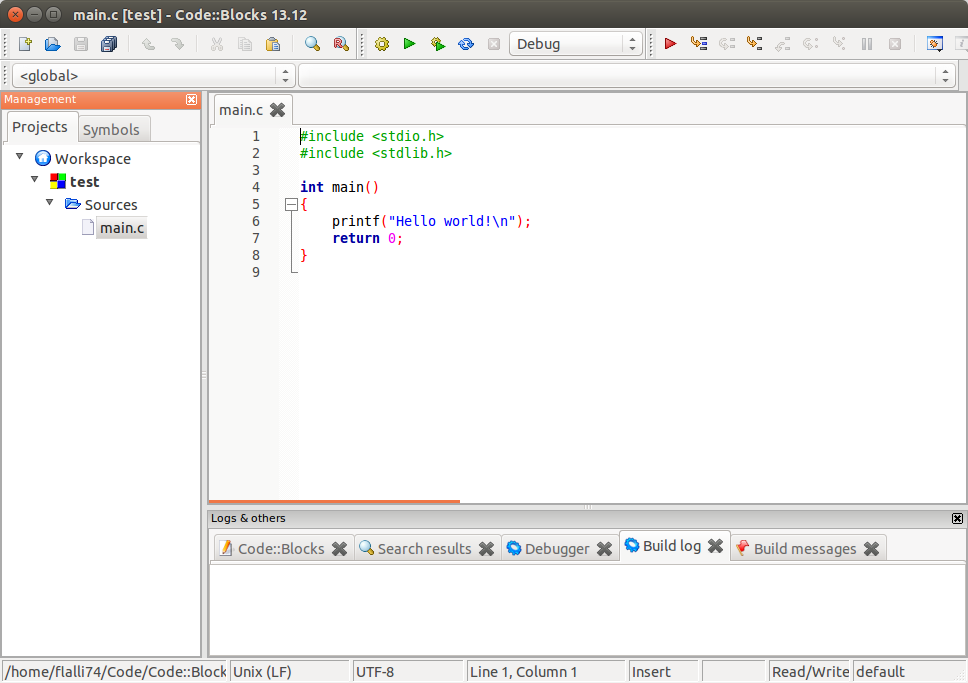Image resolution: width=968 pixels, height=683 pixels.
Task: Close the Build log tab
Action: (x=716, y=546)
